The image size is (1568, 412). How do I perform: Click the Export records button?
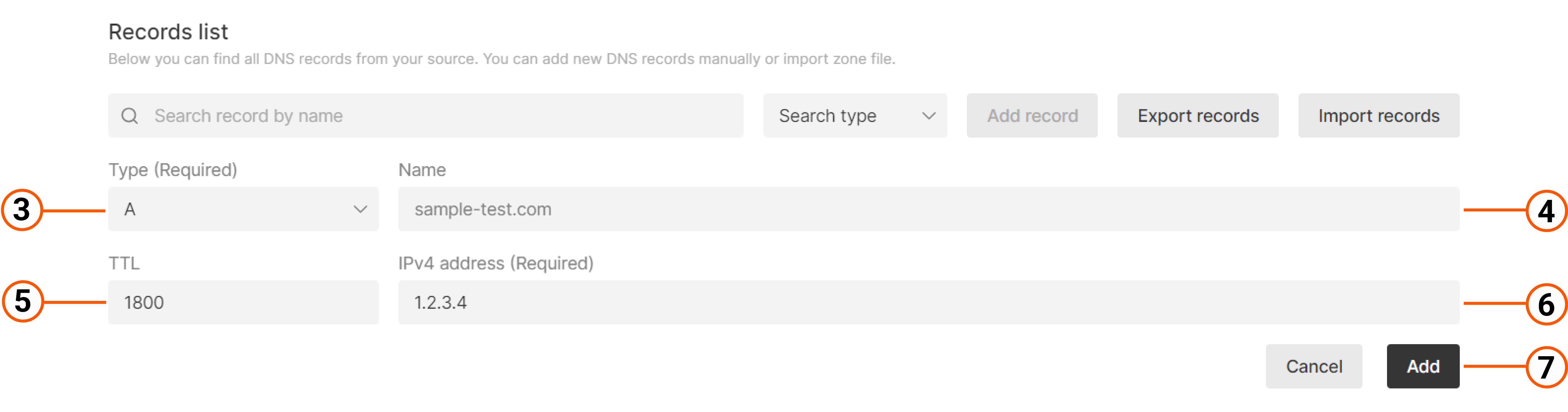[x=1197, y=116]
